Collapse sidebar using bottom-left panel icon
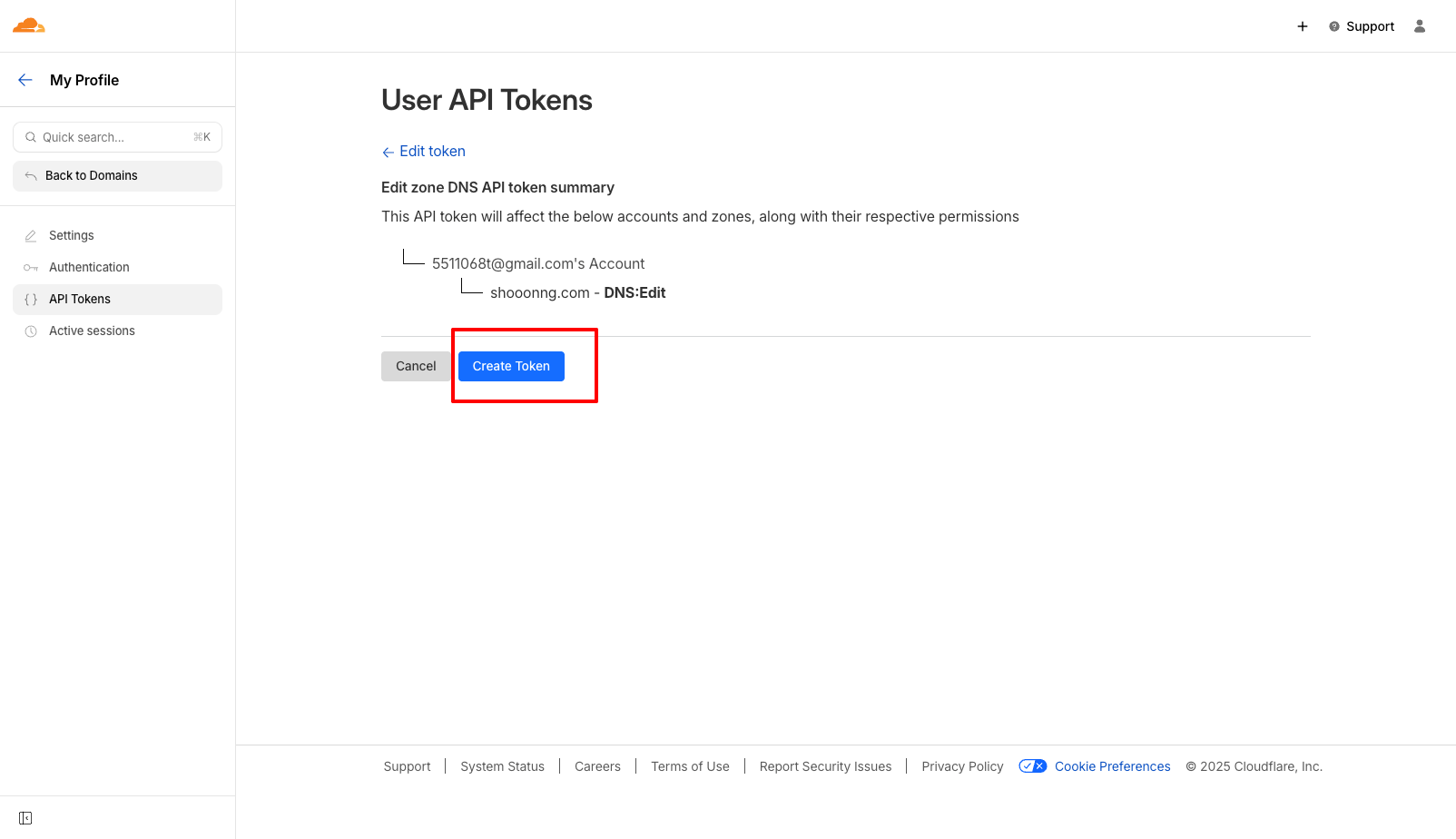1456x839 pixels. 25,818
